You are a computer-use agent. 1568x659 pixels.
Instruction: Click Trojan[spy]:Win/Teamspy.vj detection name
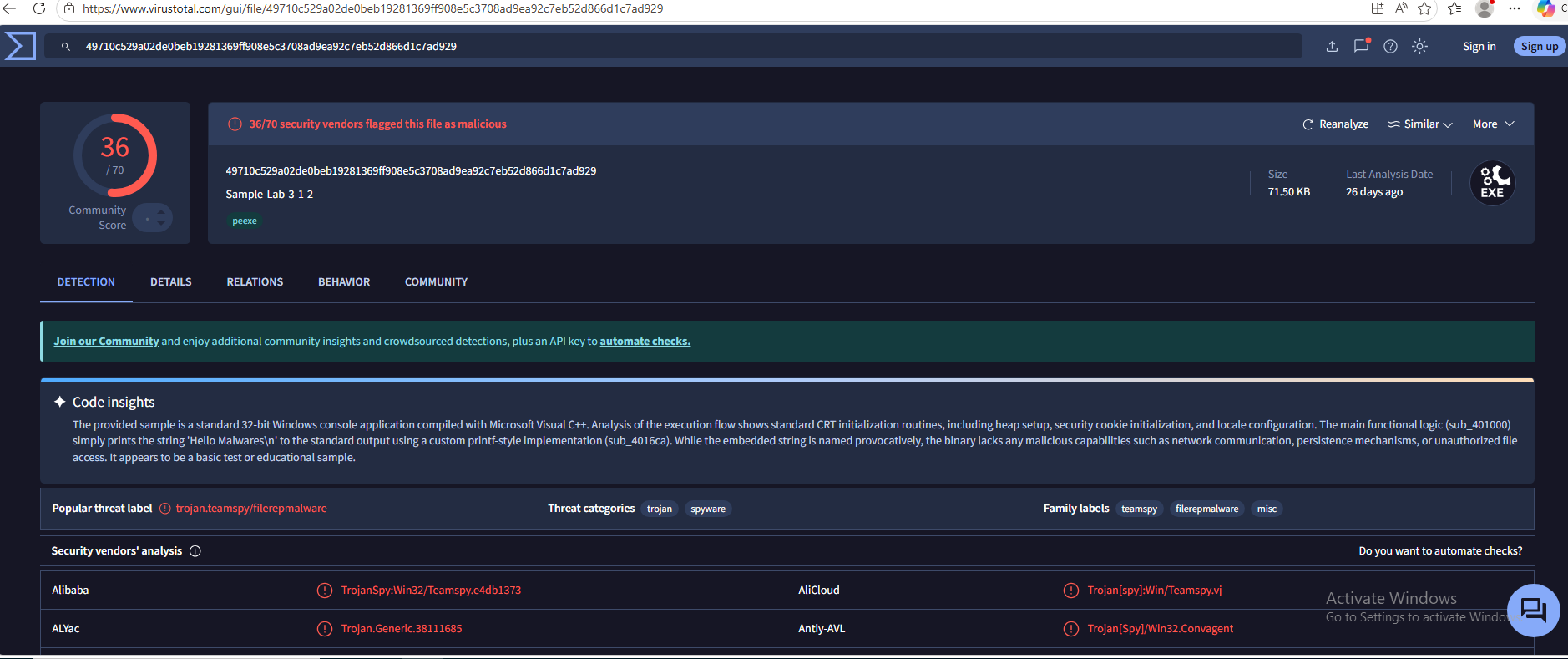1155,591
